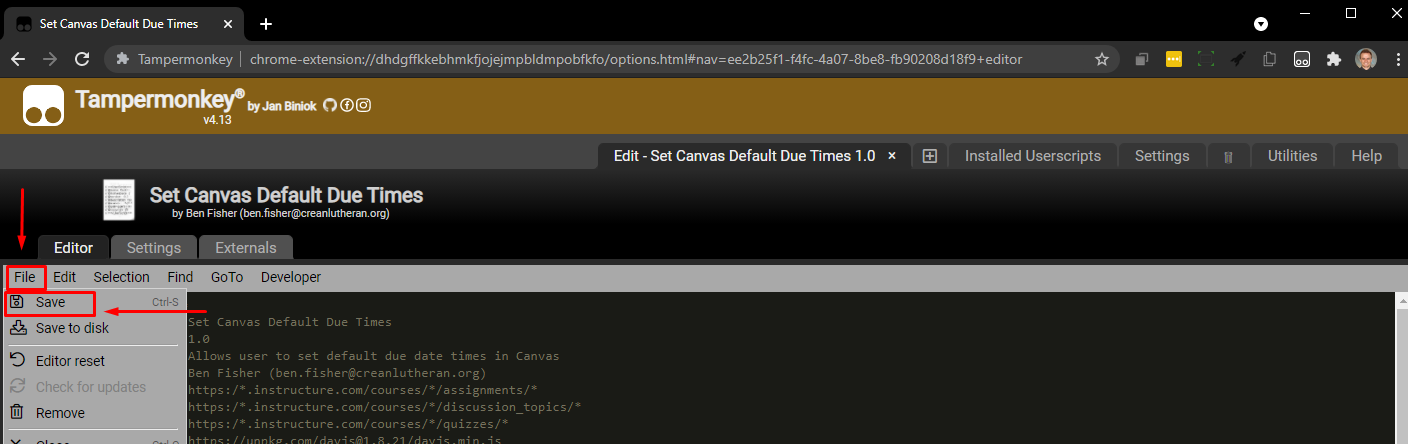Click the copy pages extension icon

[x=1270, y=59]
